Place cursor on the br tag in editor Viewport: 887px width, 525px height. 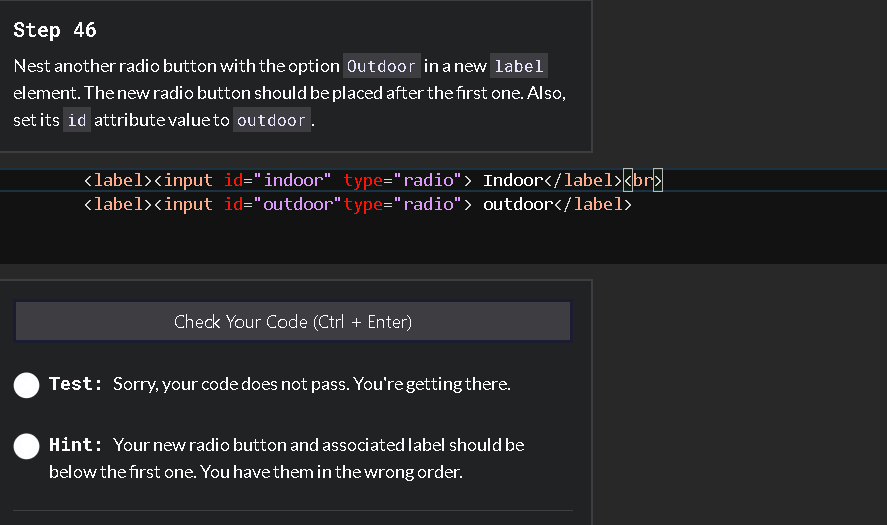click(644, 181)
